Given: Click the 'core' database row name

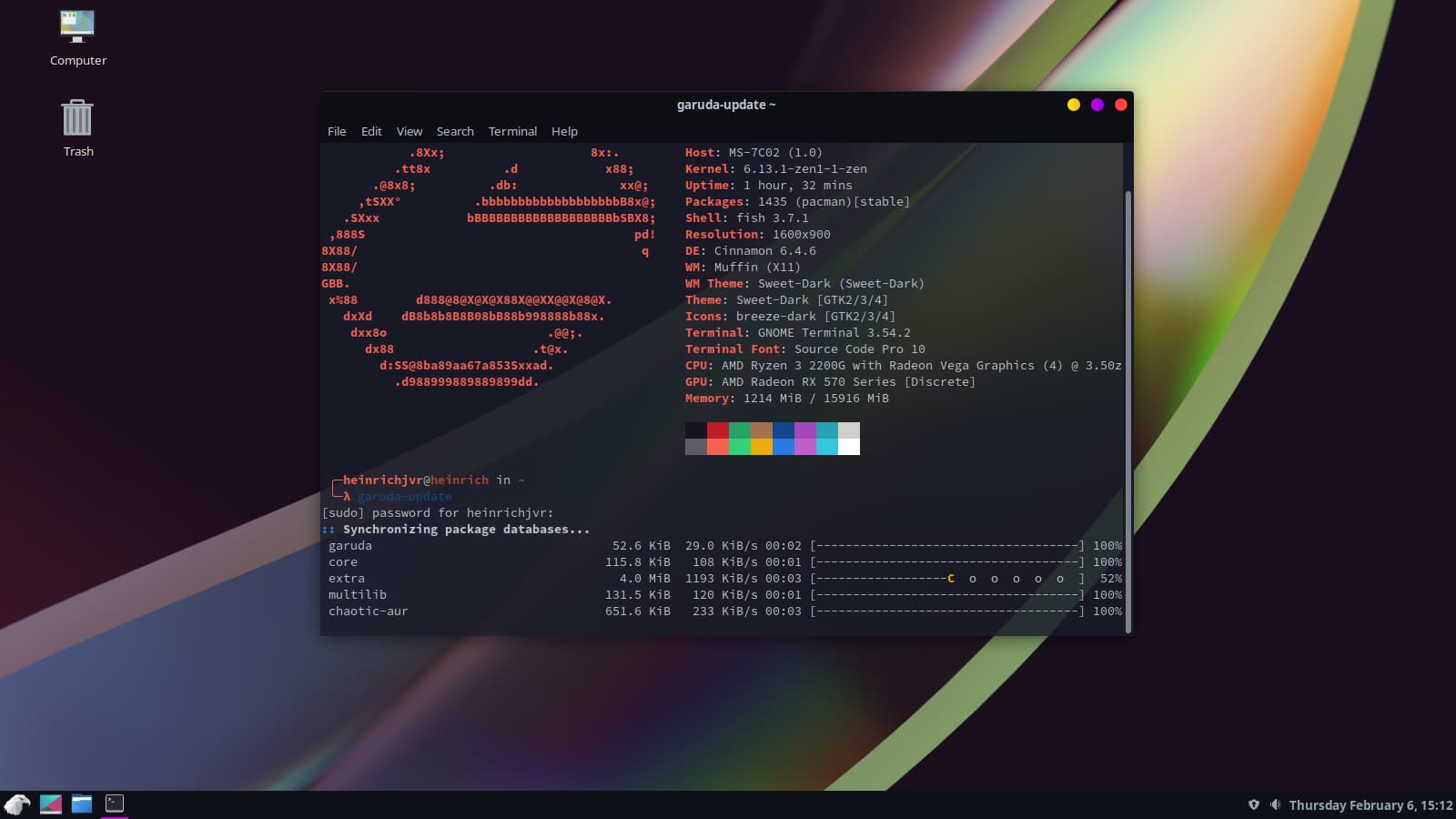Looking at the screenshot, I should point(343,562).
